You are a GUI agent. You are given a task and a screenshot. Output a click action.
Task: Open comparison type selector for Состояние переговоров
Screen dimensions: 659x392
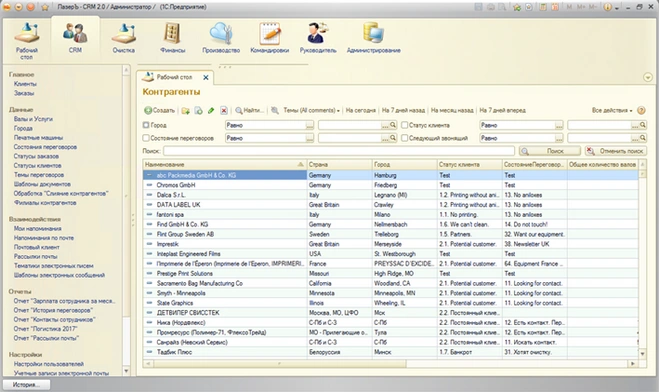click(x=309, y=138)
